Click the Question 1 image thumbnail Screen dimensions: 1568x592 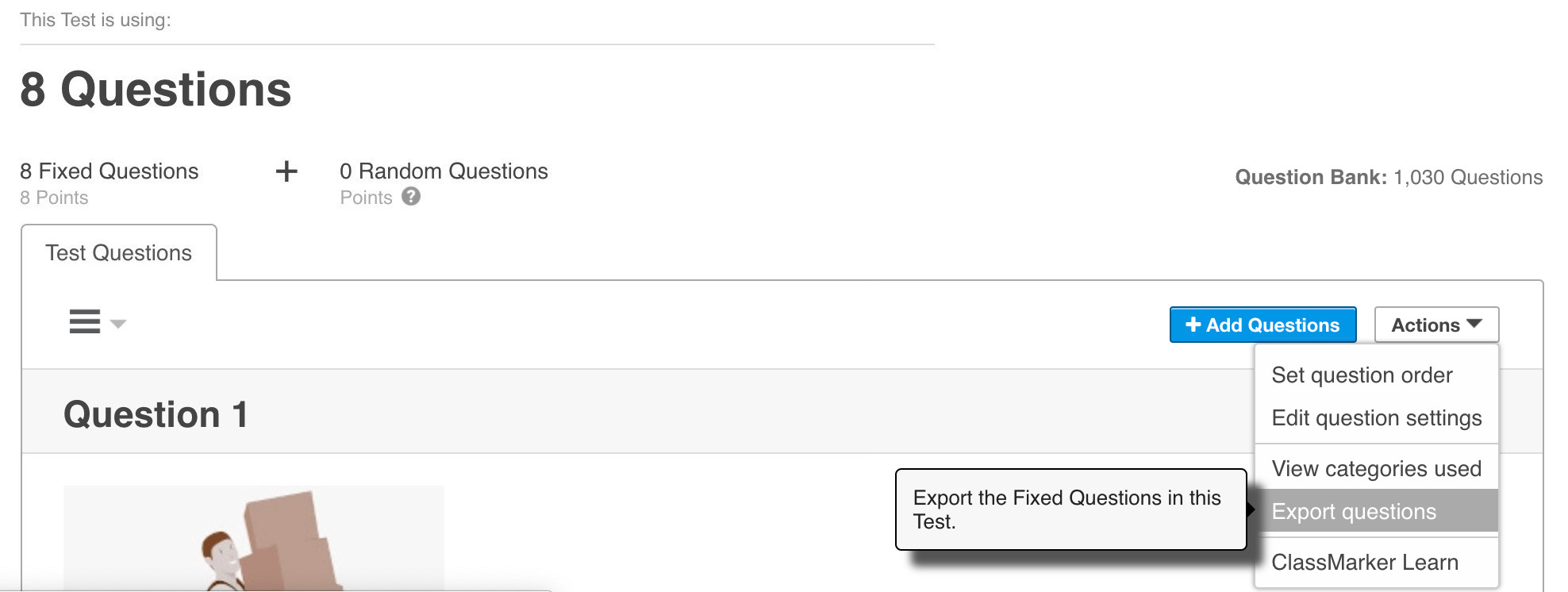click(254, 538)
